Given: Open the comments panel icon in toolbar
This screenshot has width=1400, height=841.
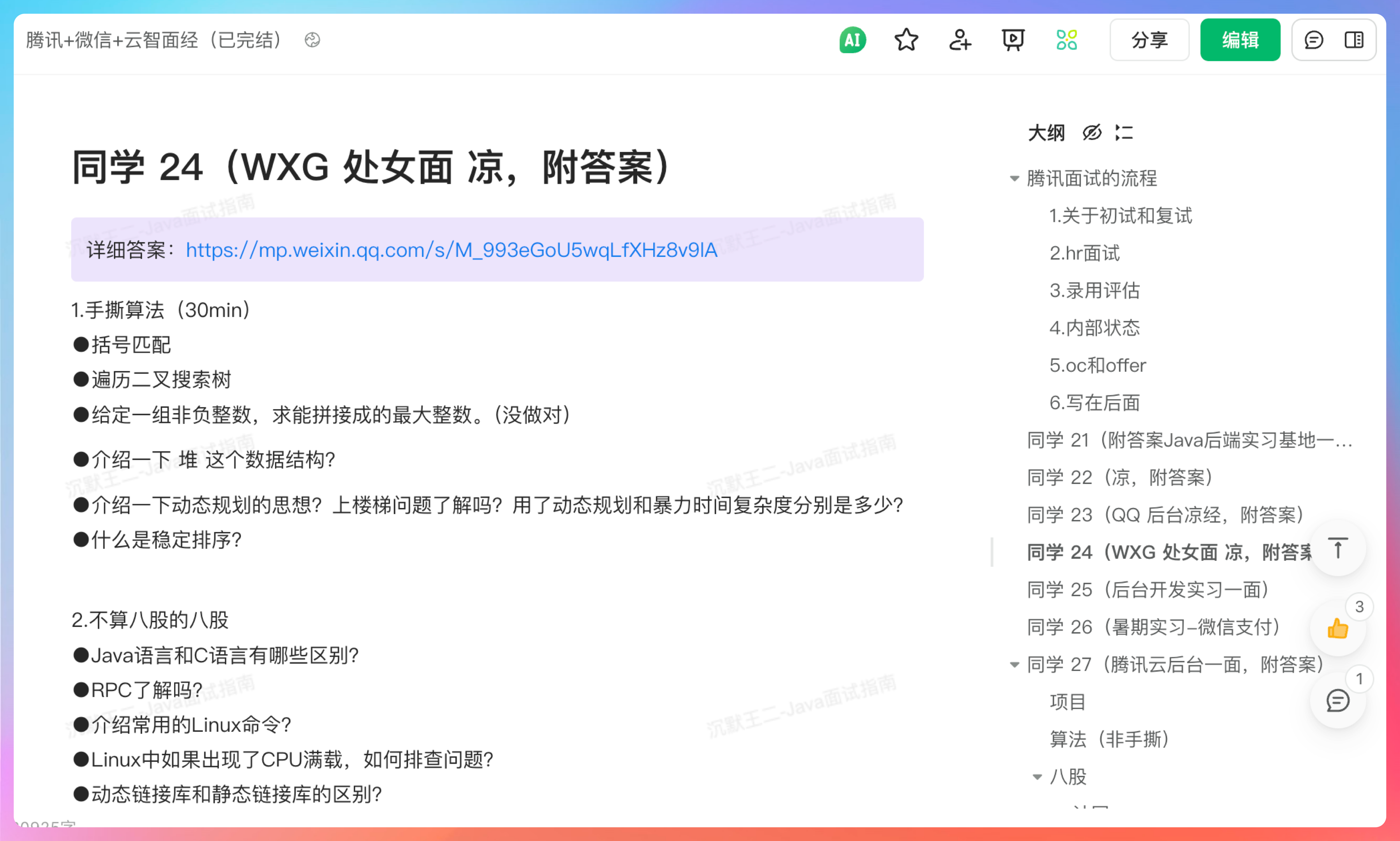Looking at the screenshot, I should tap(1313, 40).
